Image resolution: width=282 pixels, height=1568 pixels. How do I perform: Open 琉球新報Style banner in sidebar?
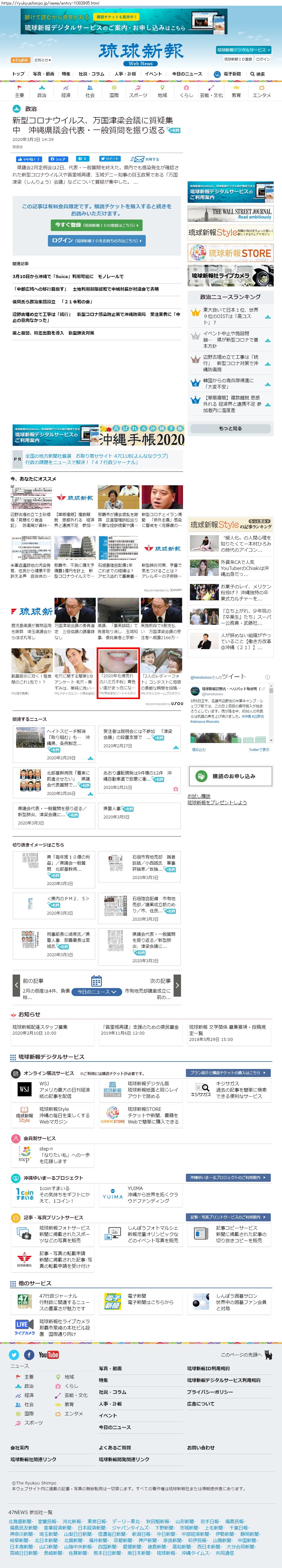coord(230,232)
